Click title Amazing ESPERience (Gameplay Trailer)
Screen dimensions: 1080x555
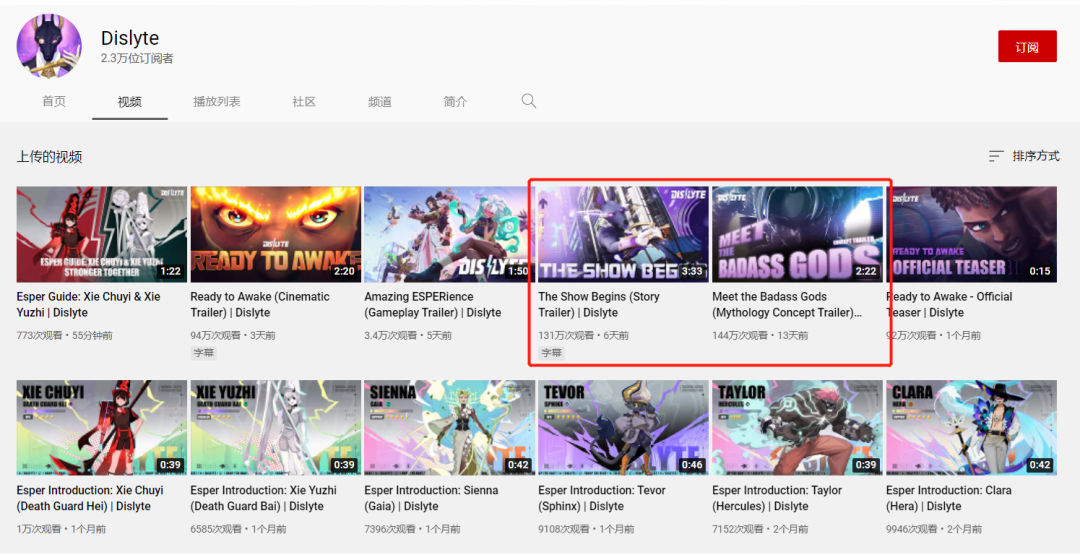tap(433, 304)
